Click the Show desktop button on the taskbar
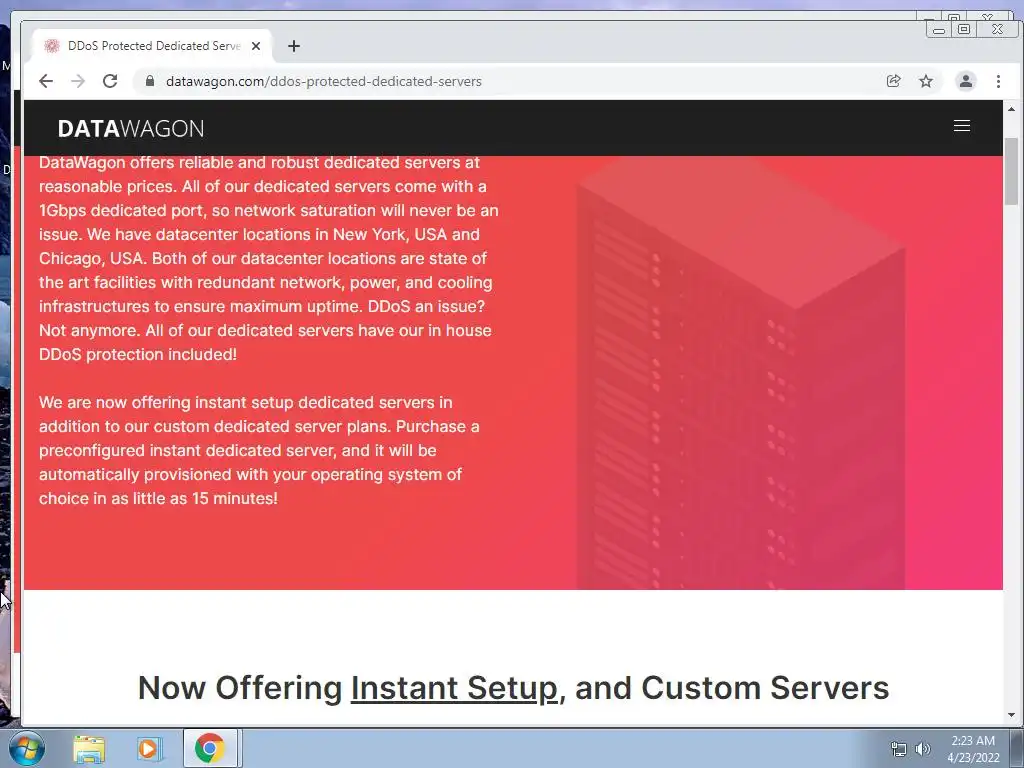Image resolution: width=1024 pixels, height=768 pixels. click(x=1017, y=748)
